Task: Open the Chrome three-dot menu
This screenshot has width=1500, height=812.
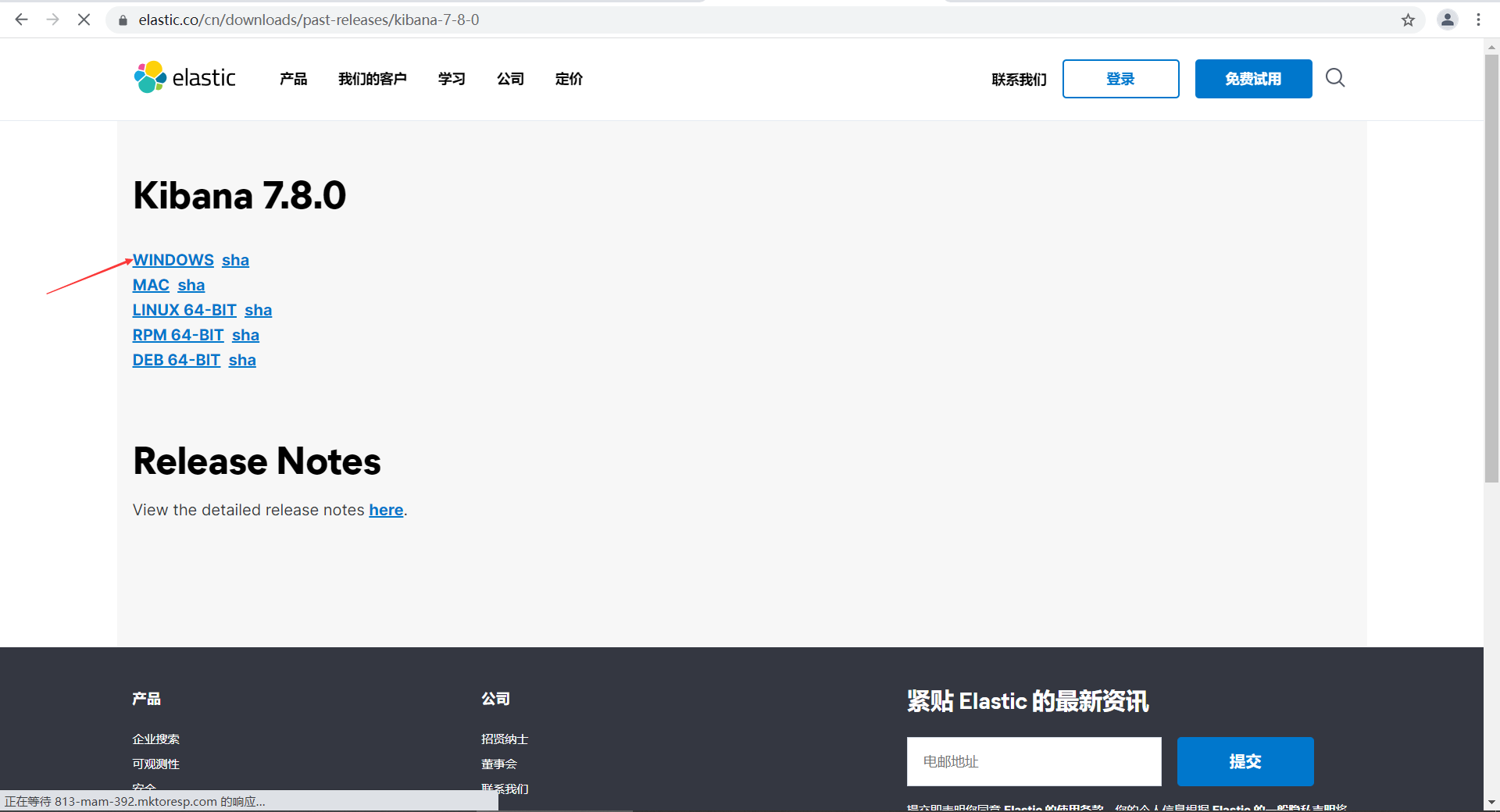Action: (x=1479, y=20)
